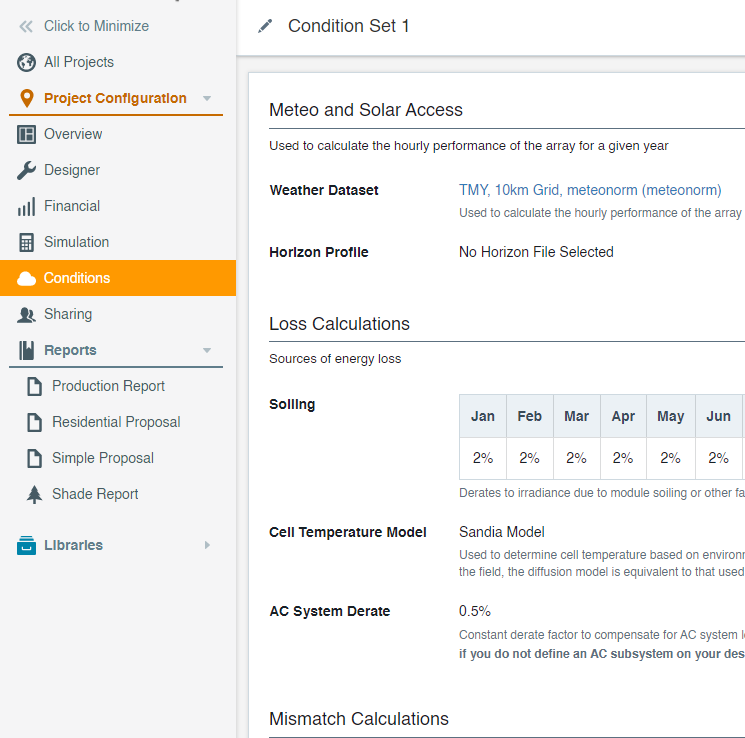745x738 pixels.
Task: Open the TMY meteonorm weather dataset link
Action: [590, 190]
